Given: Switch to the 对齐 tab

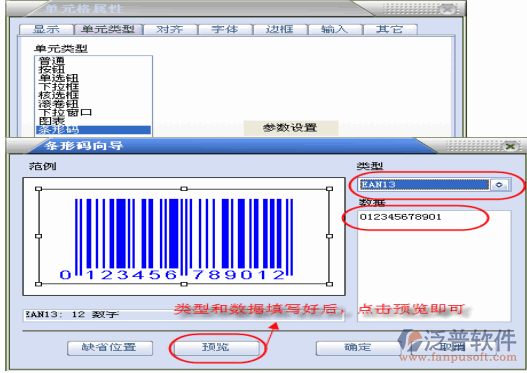Looking at the screenshot, I should (x=170, y=29).
